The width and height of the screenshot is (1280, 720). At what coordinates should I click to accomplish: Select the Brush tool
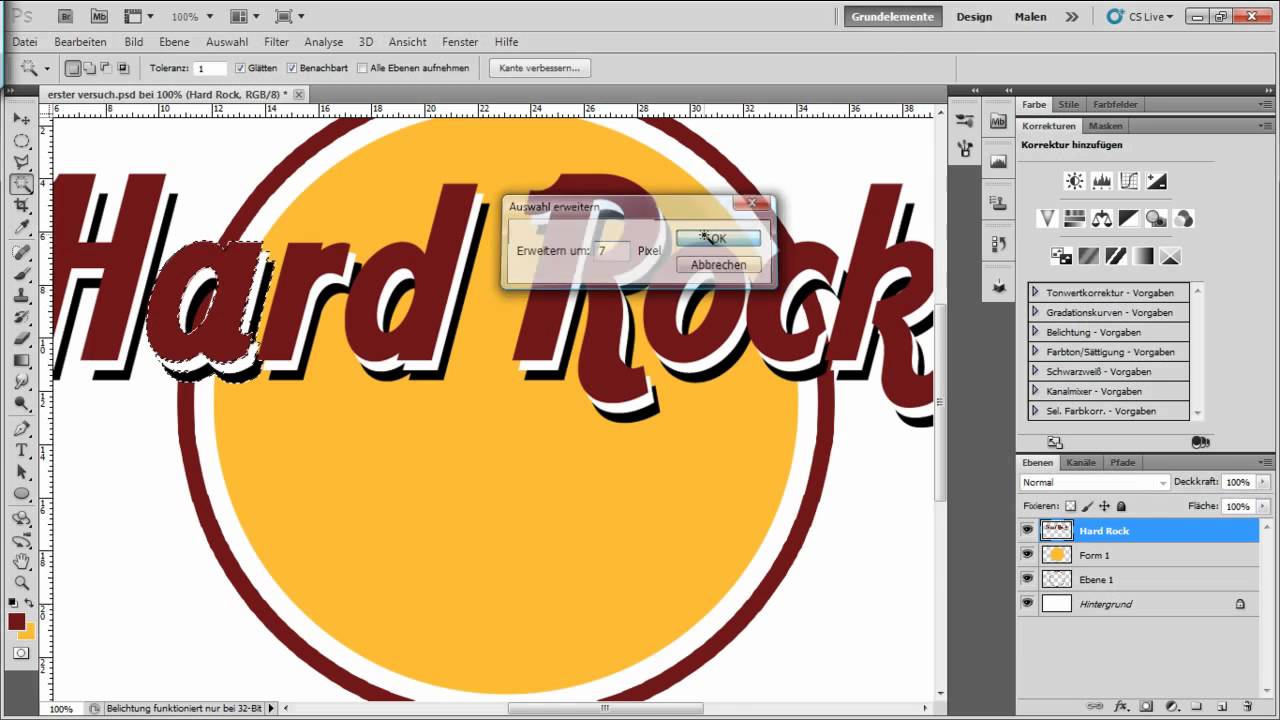[21, 274]
